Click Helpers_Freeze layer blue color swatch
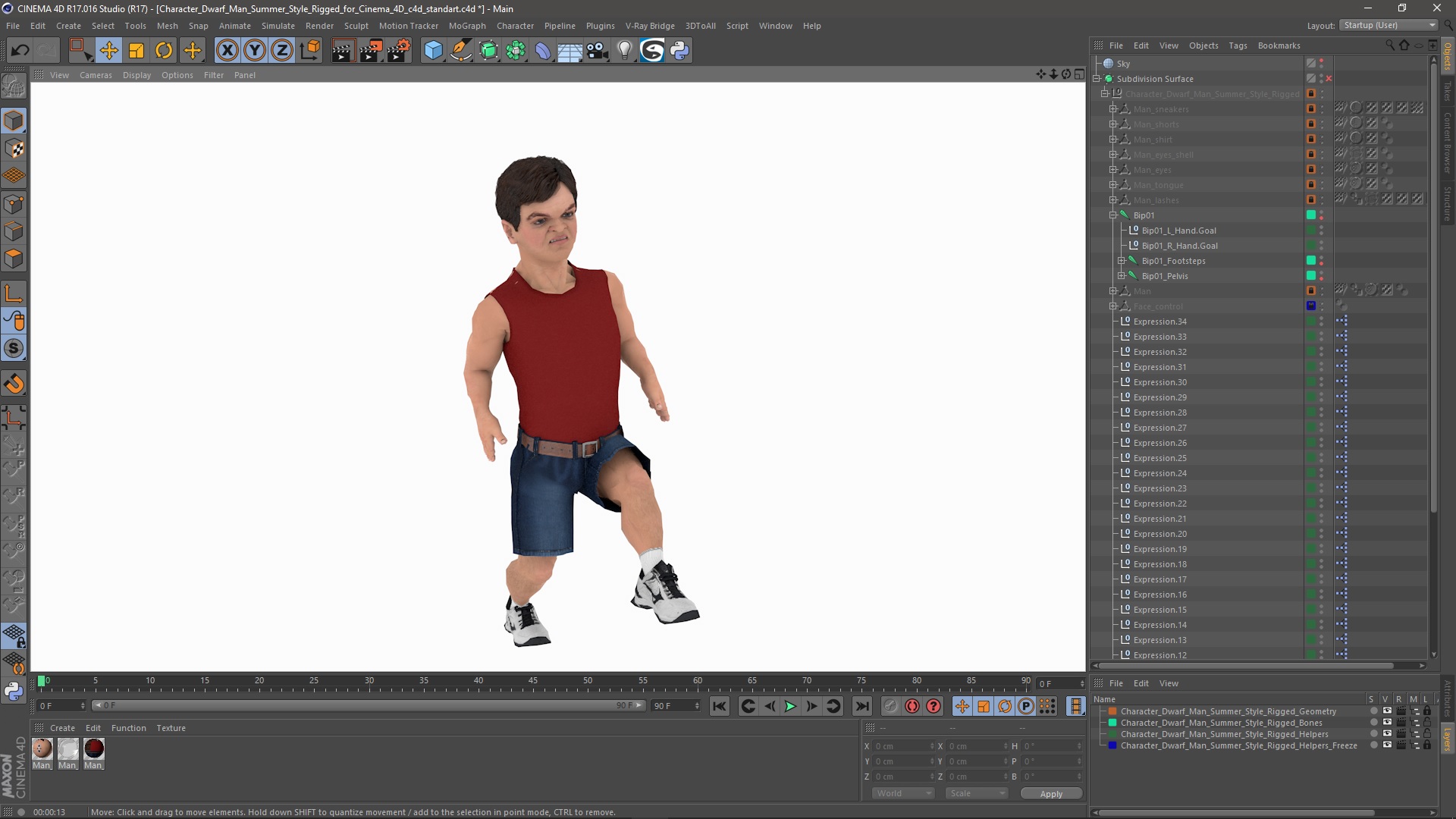1456x819 pixels. point(1112,745)
